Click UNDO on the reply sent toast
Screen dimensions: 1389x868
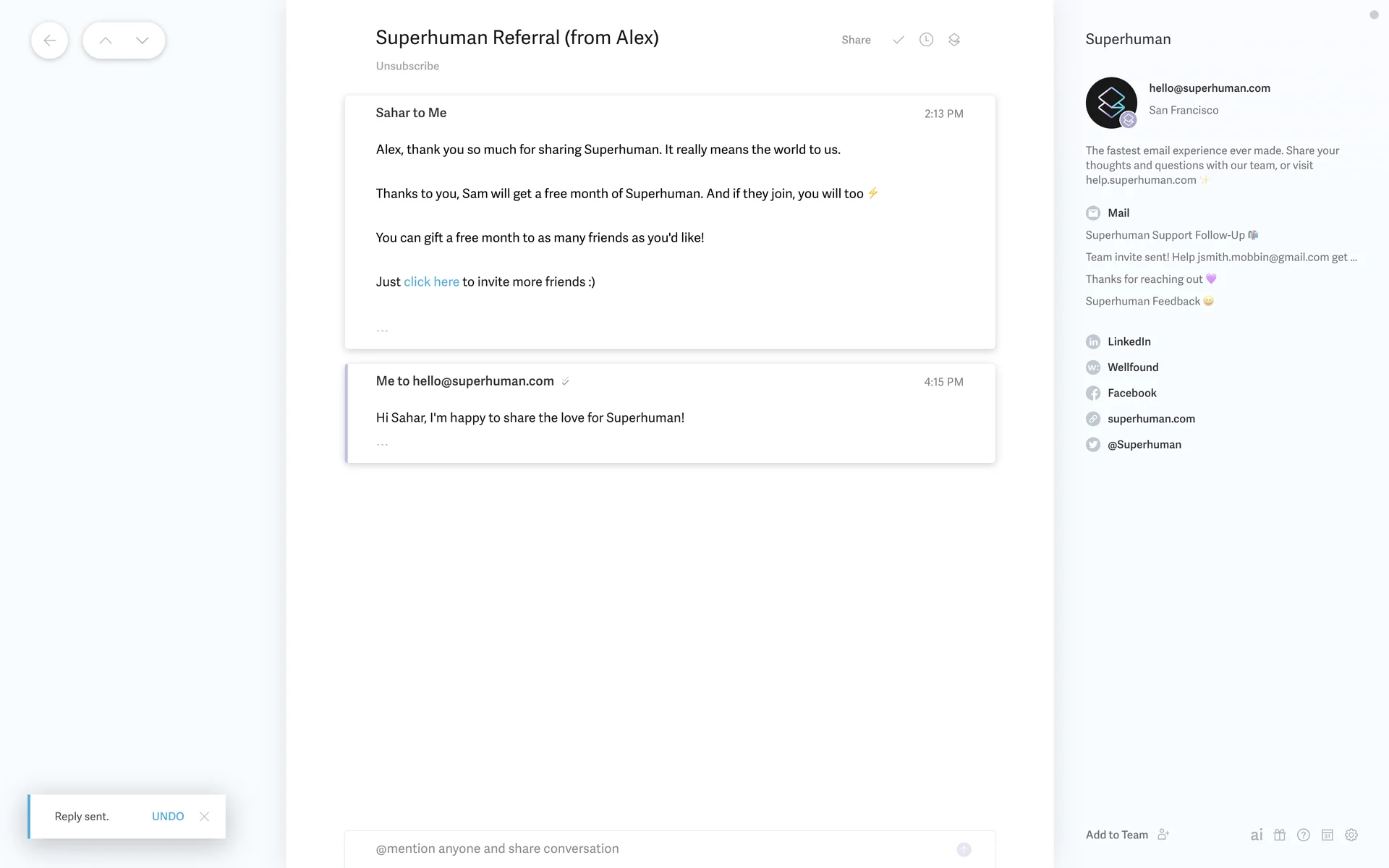coord(168,816)
